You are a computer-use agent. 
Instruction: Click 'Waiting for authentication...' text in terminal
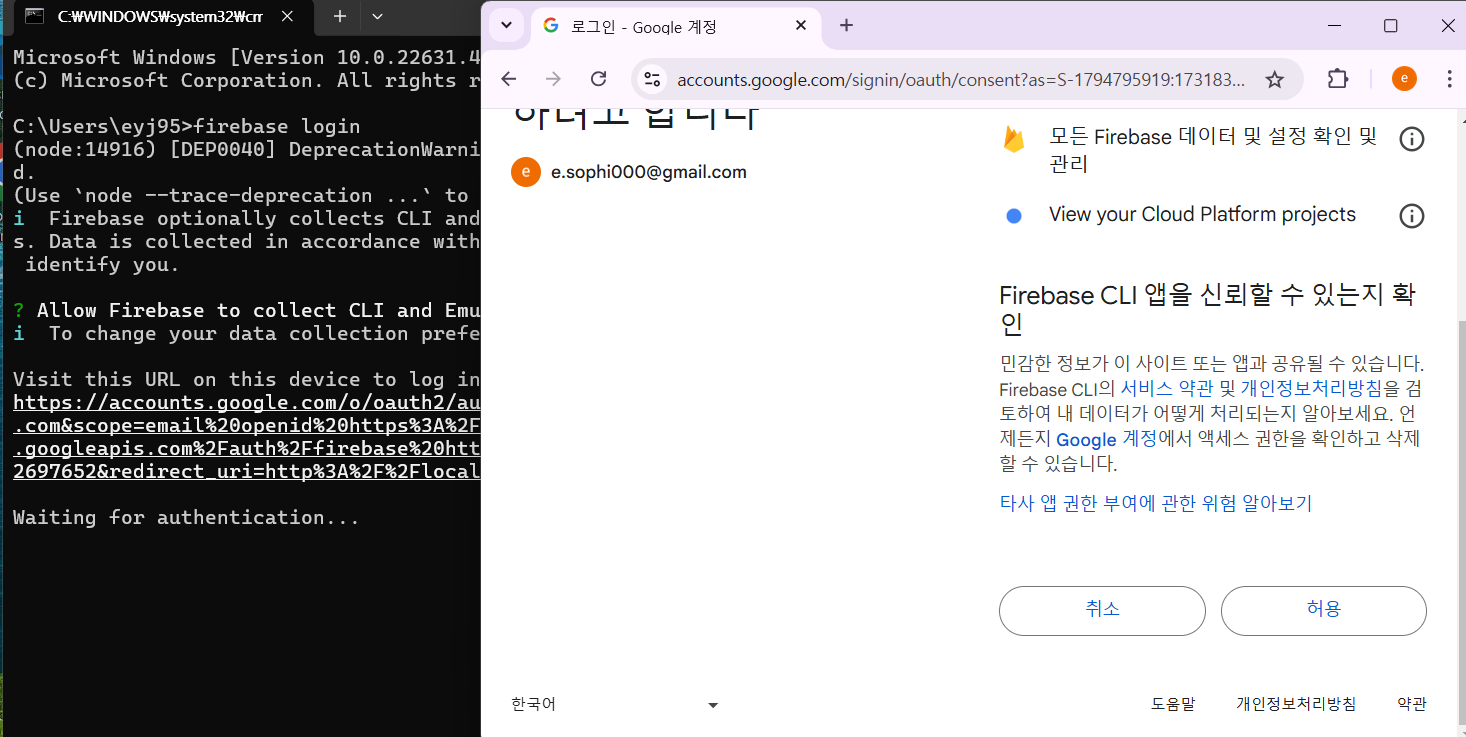coord(186,518)
